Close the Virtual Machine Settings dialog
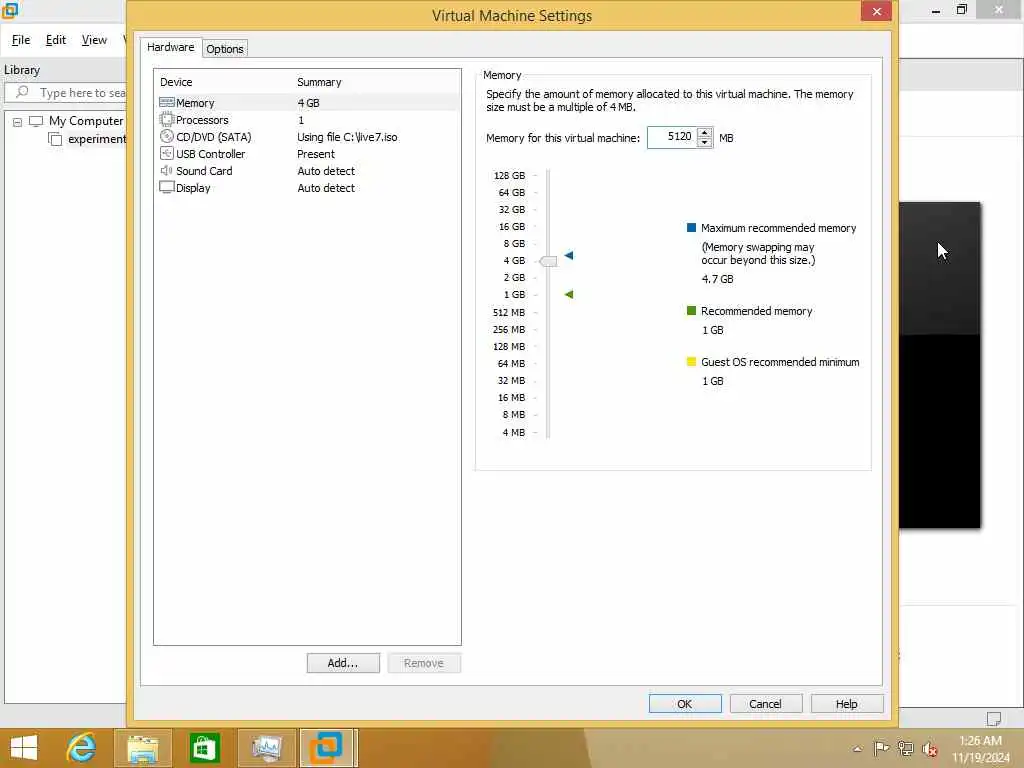This screenshot has width=1024, height=768. 876,11
